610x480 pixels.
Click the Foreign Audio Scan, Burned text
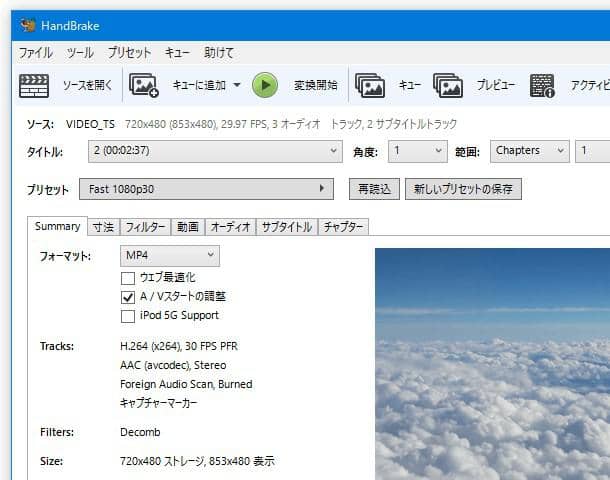(186, 384)
